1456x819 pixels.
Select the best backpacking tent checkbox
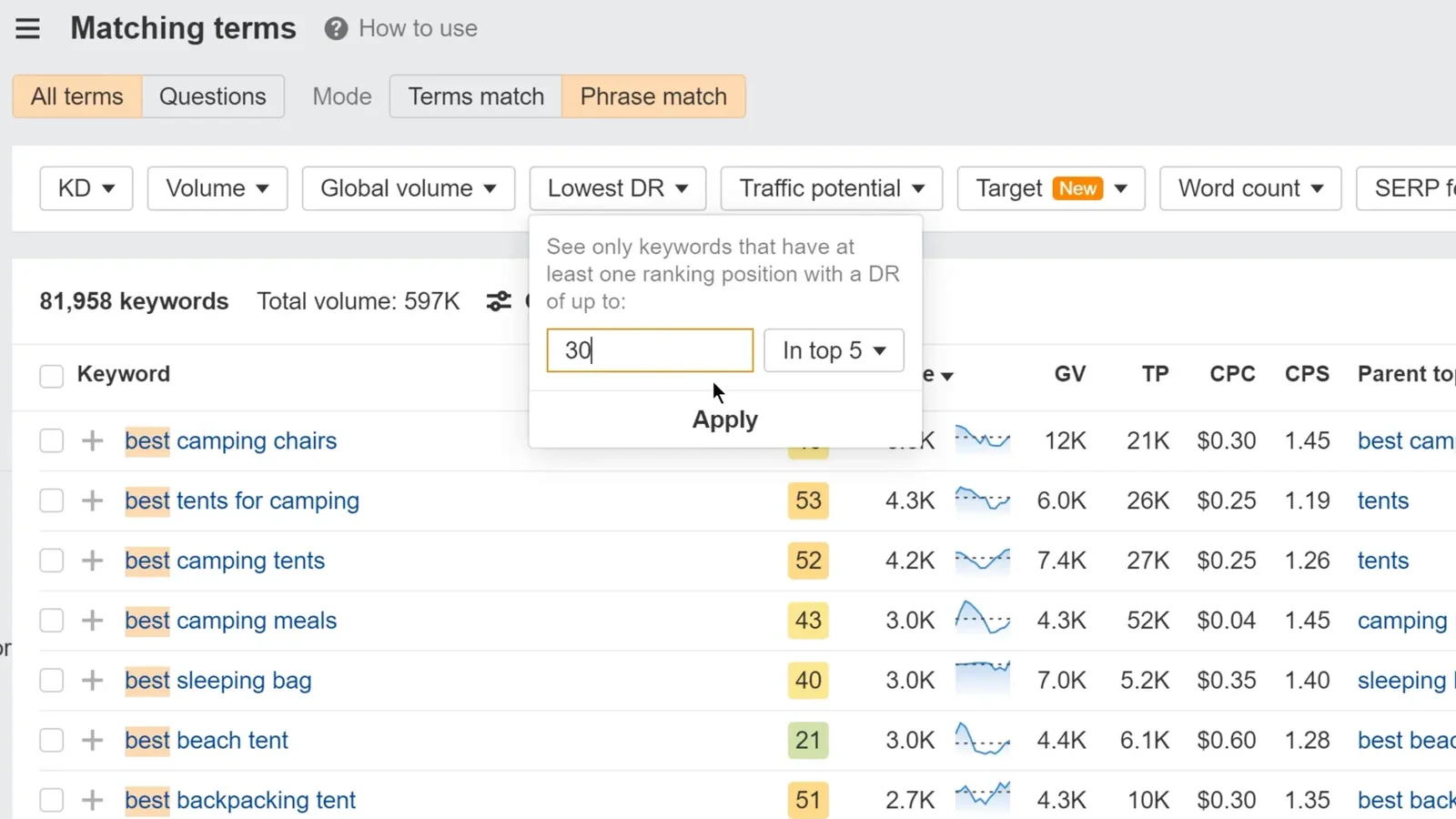point(52,801)
